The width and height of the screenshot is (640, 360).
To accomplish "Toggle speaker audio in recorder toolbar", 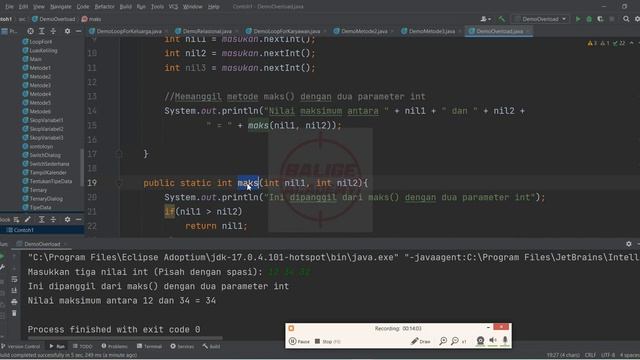I will 493,340.
